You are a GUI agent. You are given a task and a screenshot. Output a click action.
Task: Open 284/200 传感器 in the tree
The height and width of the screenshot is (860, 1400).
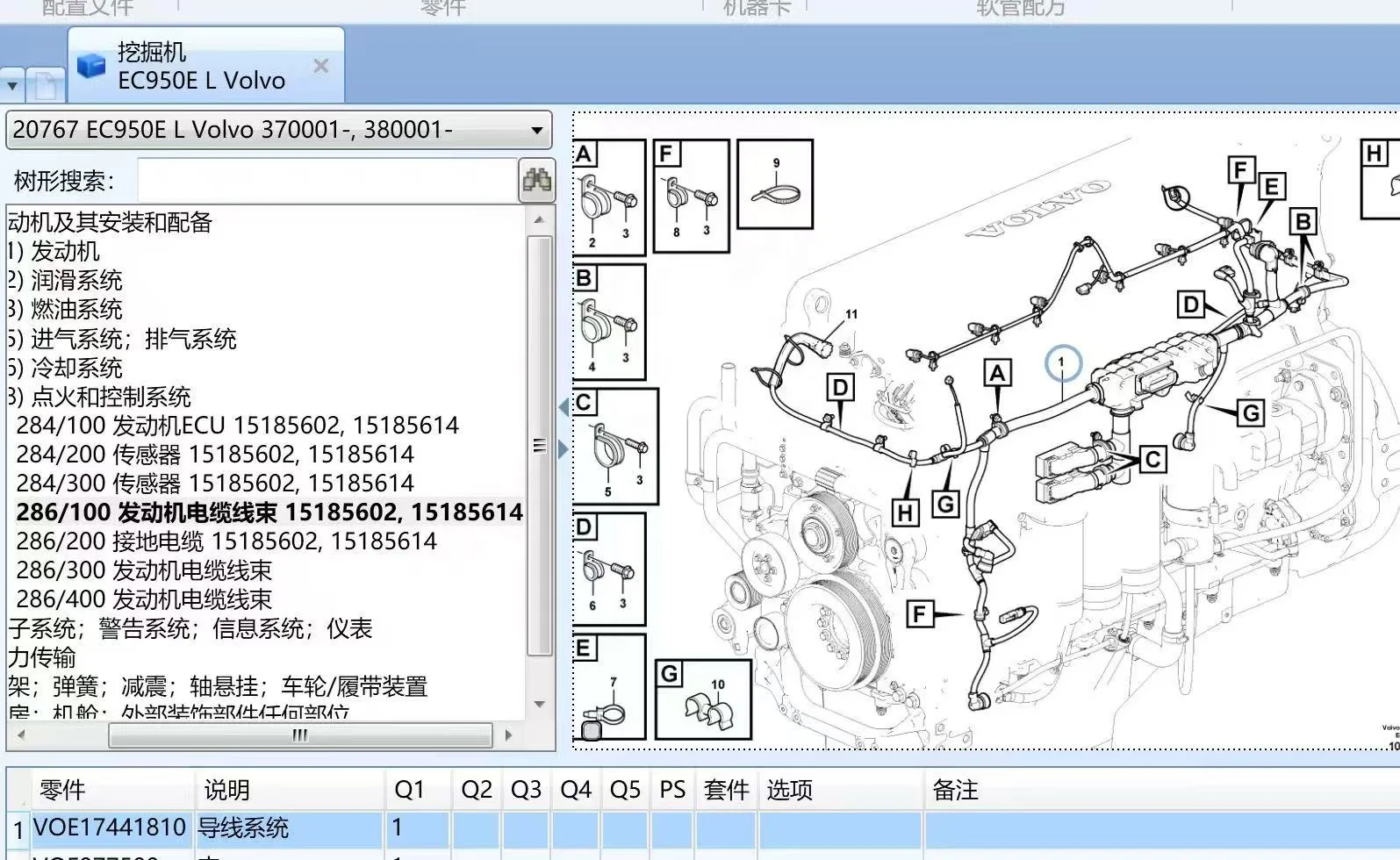coord(215,455)
